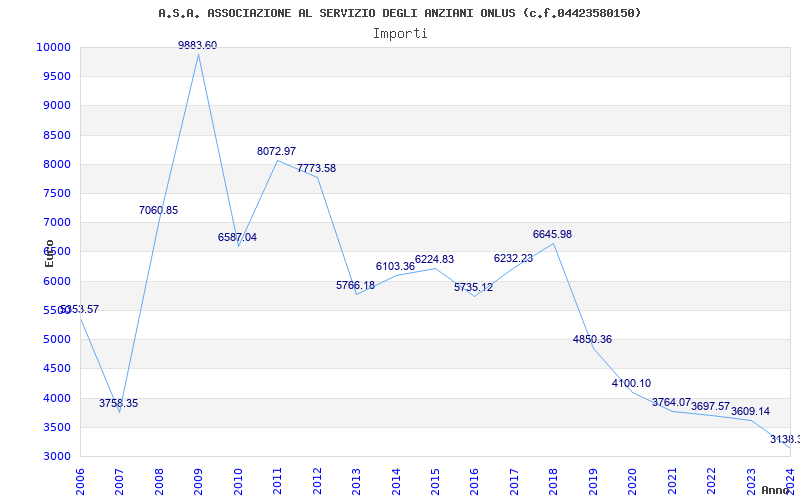This screenshot has height=500, width=800.
Task: Click the rotated 'Euro' y-axis title
Action: tap(49, 253)
